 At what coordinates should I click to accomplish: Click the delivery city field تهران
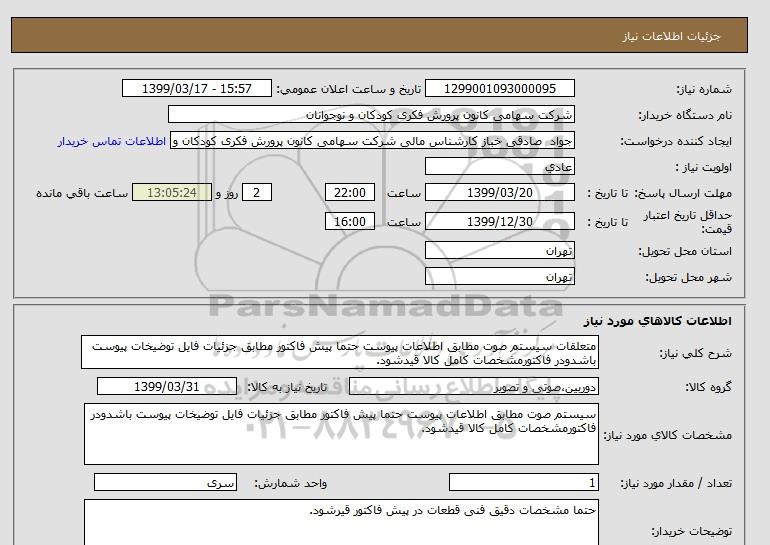[499, 276]
